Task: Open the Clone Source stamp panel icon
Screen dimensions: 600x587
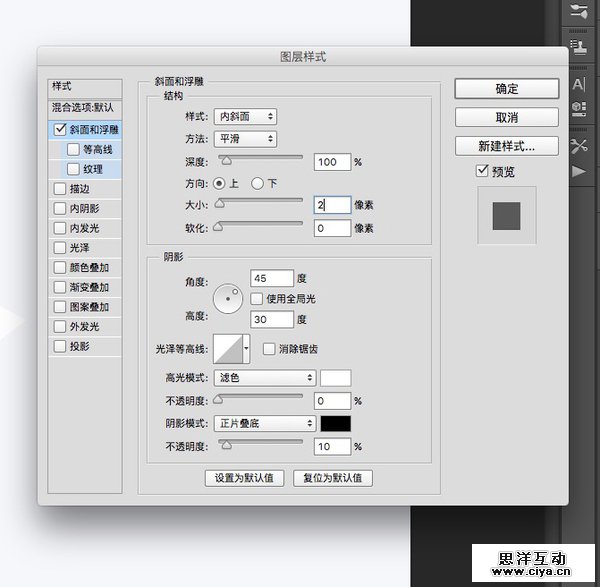Action: [x=578, y=46]
